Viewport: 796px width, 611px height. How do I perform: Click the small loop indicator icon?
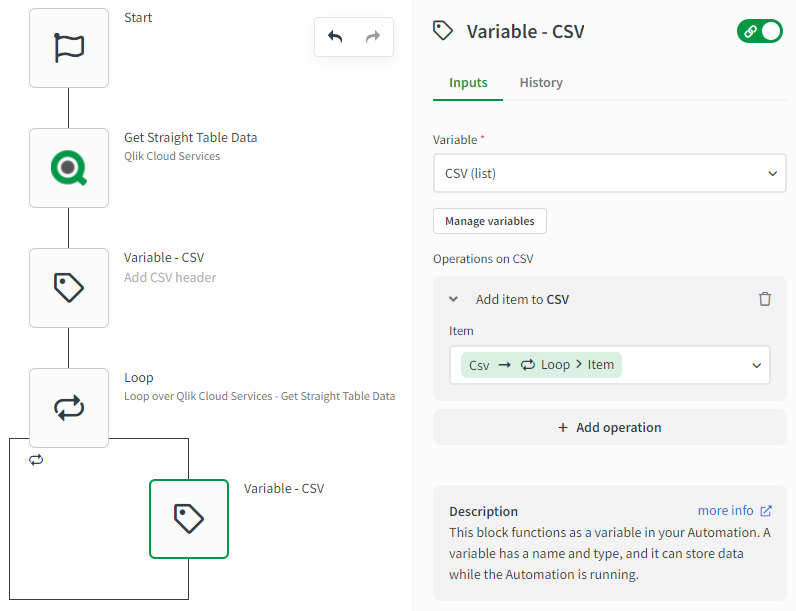pyautogui.click(x=37, y=460)
